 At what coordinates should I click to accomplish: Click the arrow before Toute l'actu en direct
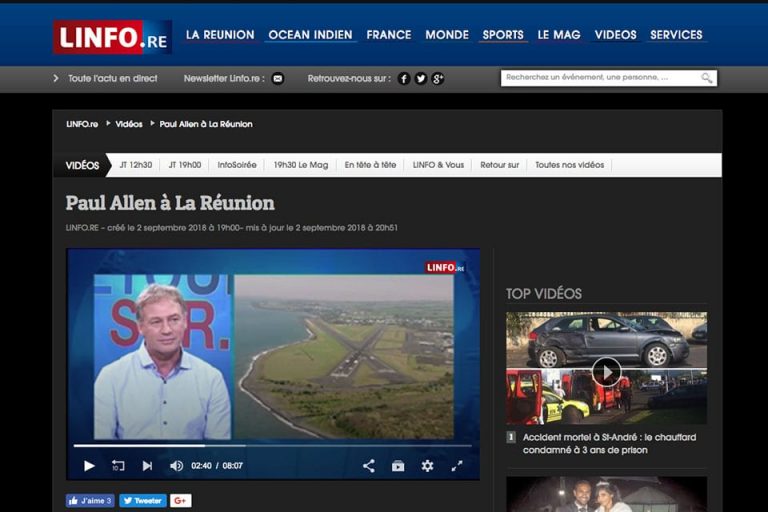56,78
